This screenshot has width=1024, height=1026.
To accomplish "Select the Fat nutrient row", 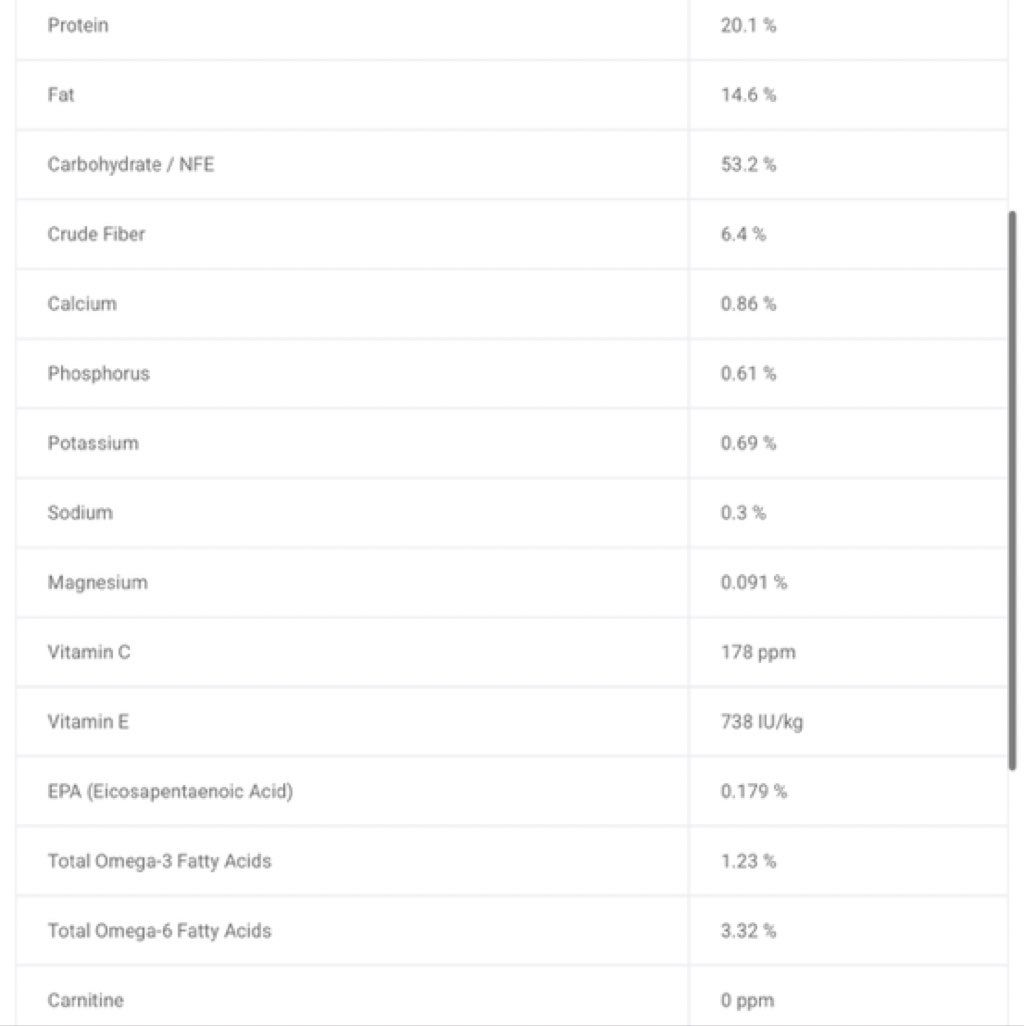I will (x=512, y=95).
